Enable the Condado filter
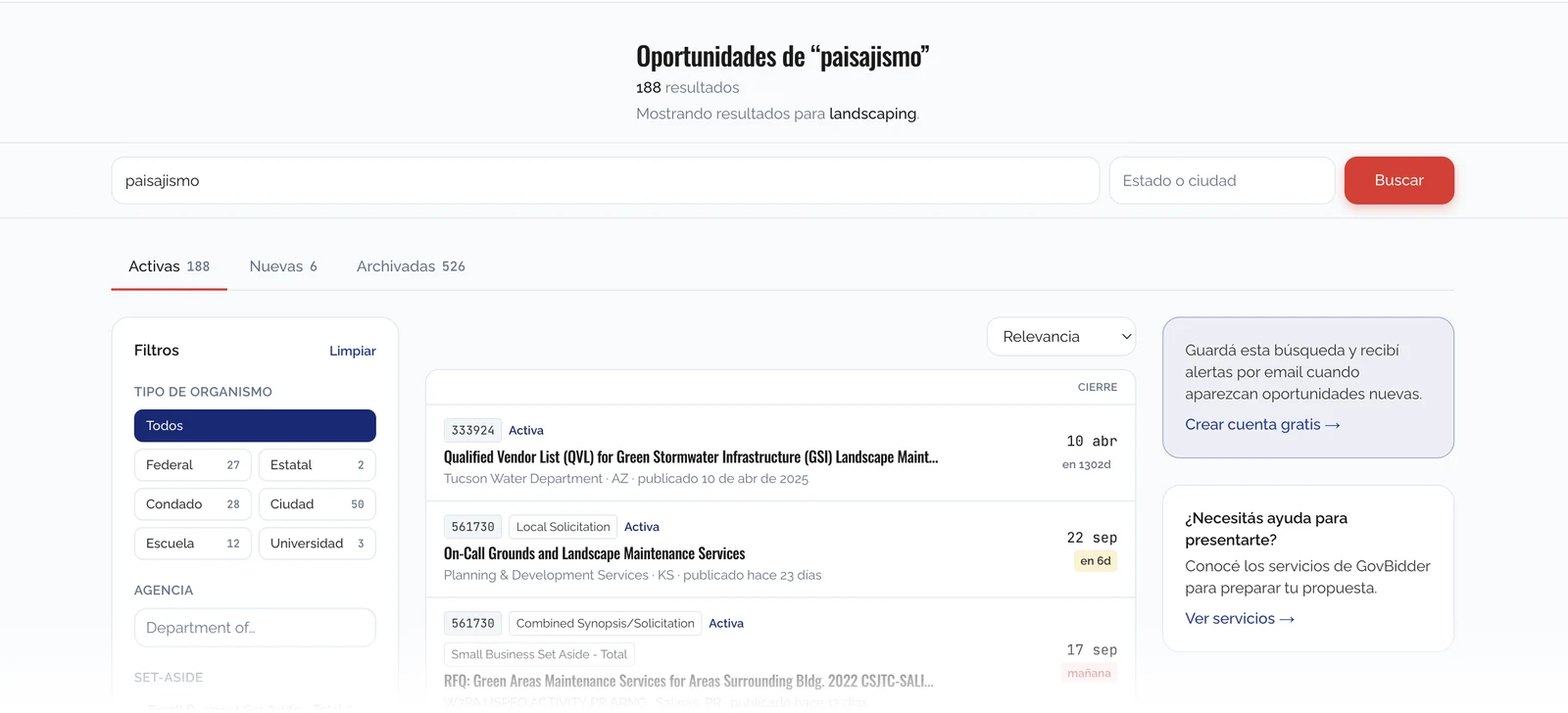This screenshot has width=1568, height=713. coord(193,504)
